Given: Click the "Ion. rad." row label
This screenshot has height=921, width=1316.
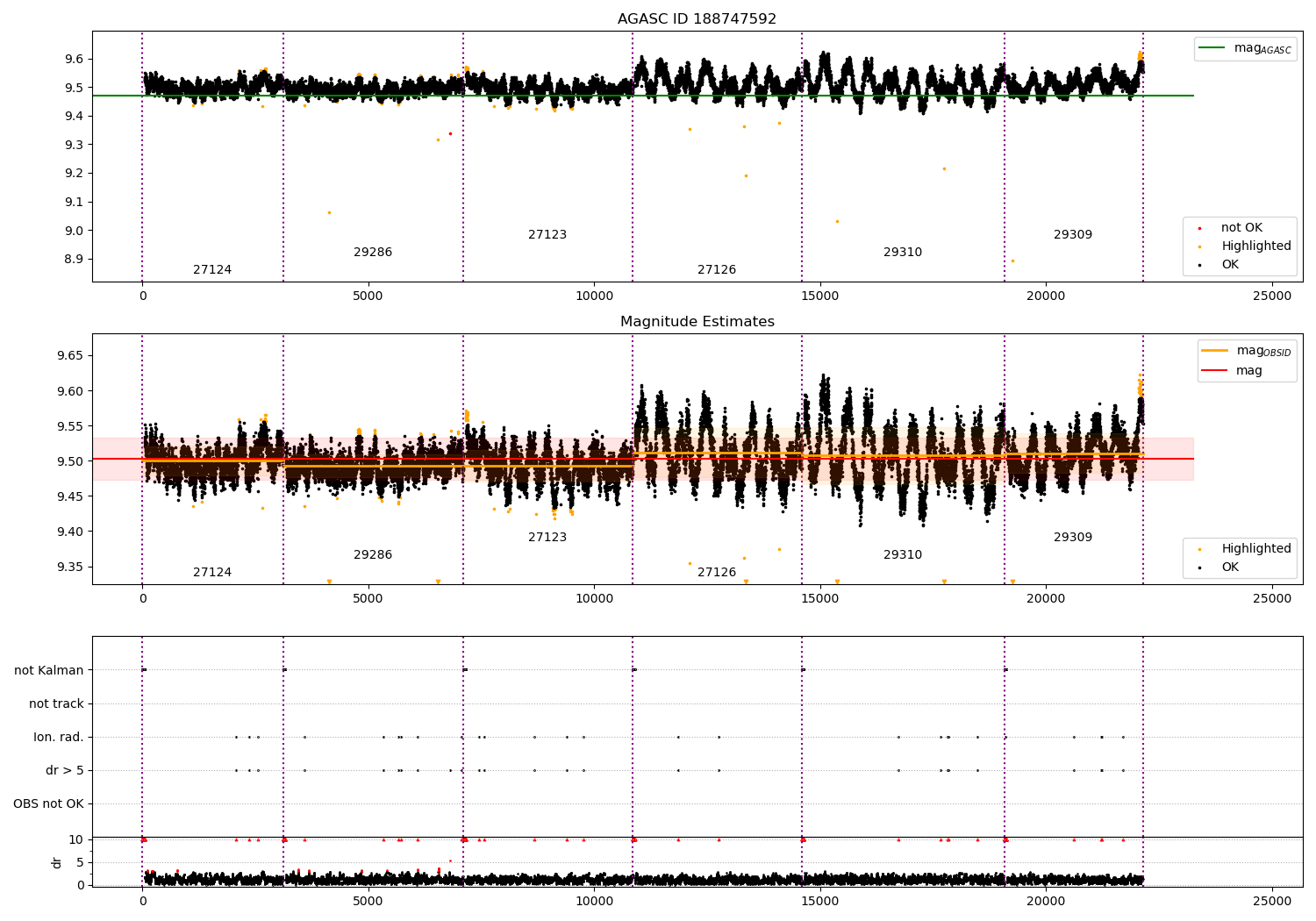Looking at the screenshot, I should click(x=59, y=737).
